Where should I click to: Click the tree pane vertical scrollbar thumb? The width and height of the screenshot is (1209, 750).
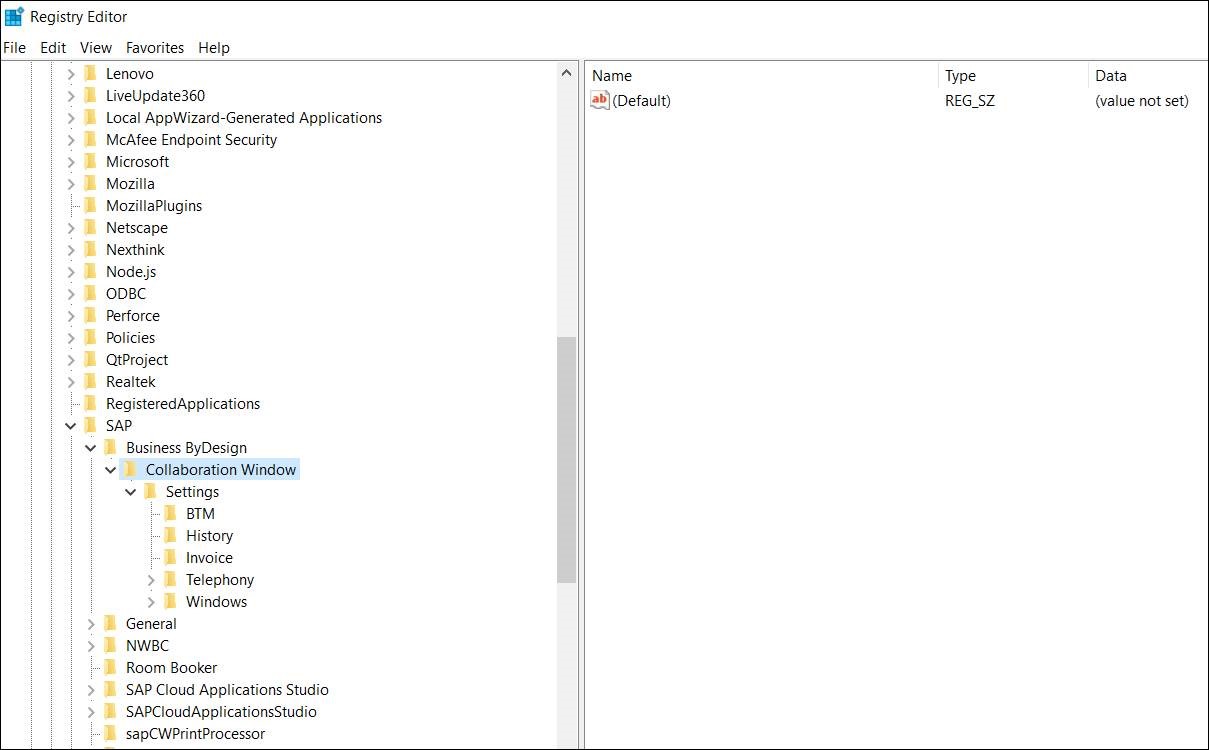(x=566, y=460)
